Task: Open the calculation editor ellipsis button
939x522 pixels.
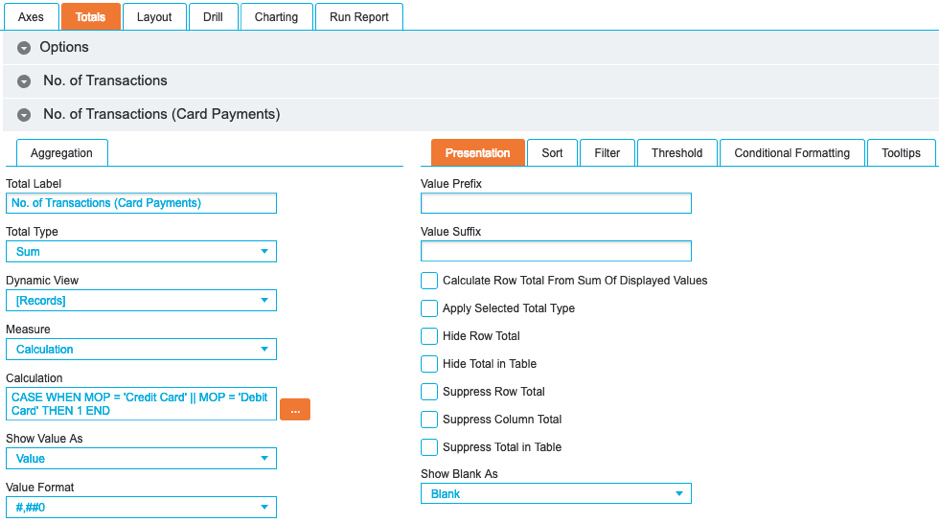Action: [x=295, y=409]
